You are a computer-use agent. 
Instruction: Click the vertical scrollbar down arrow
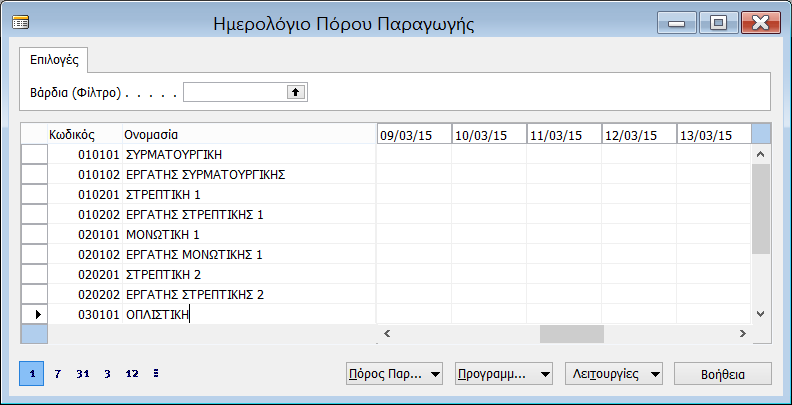[x=761, y=314]
